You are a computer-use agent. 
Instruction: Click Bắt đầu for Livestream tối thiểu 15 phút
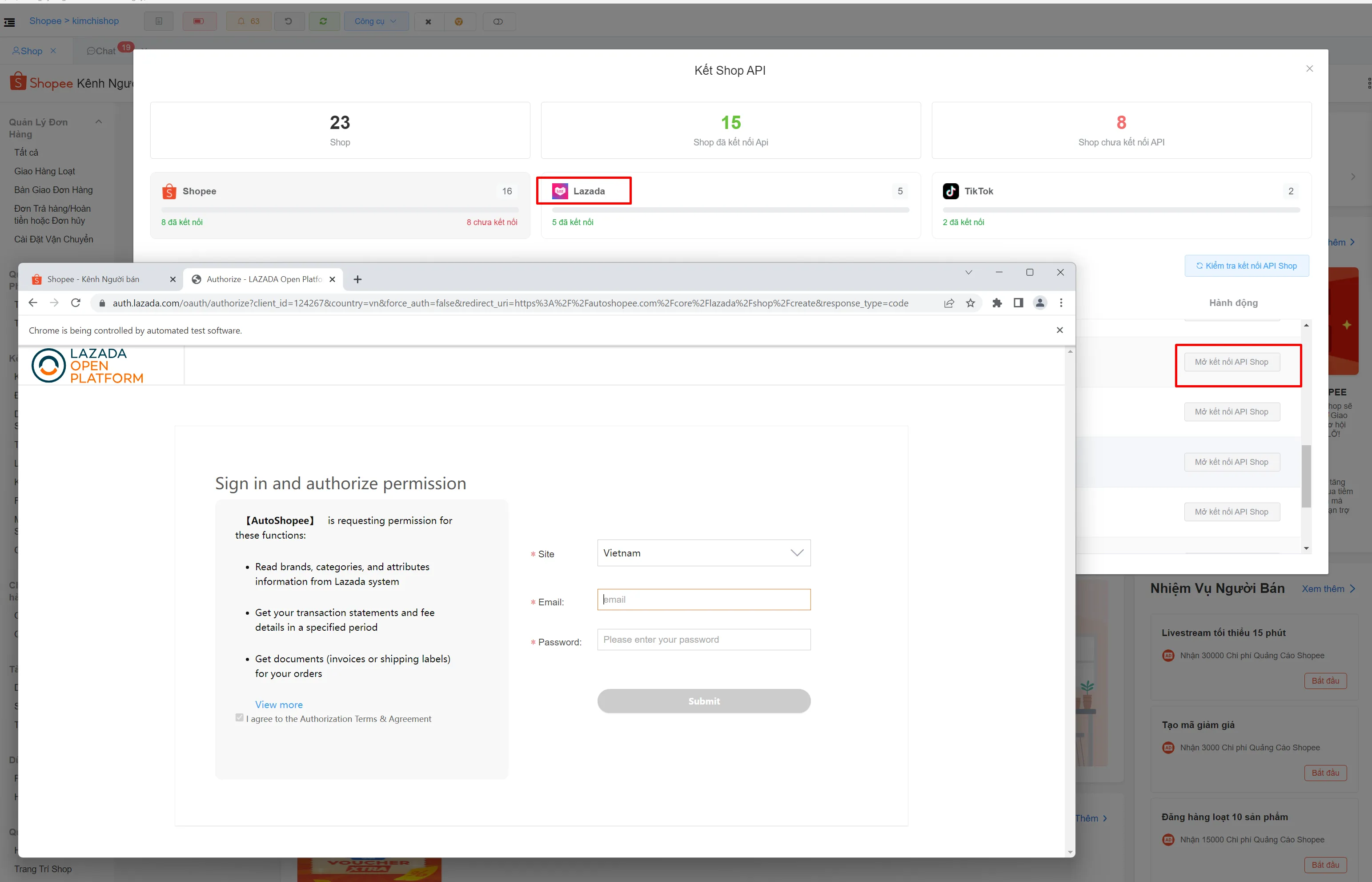tap(1325, 681)
